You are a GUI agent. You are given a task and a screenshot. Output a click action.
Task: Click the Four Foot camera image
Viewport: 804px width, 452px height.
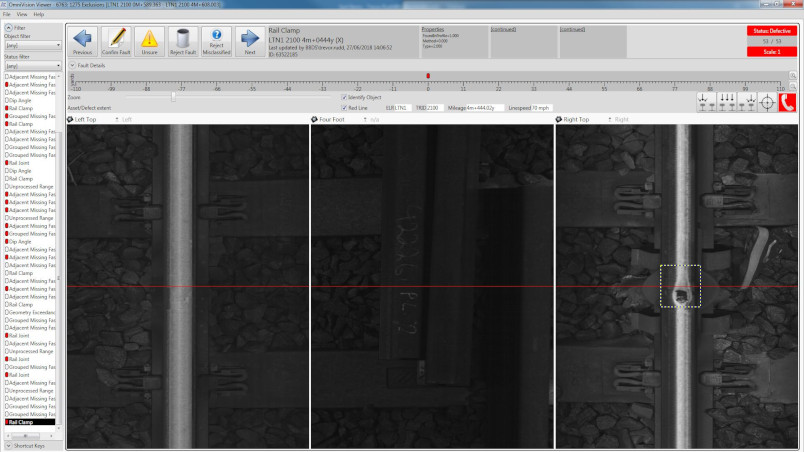coord(432,286)
